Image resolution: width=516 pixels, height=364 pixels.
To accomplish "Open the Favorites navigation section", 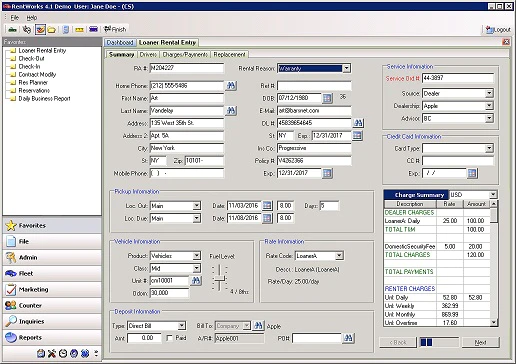I will coord(52,226).
